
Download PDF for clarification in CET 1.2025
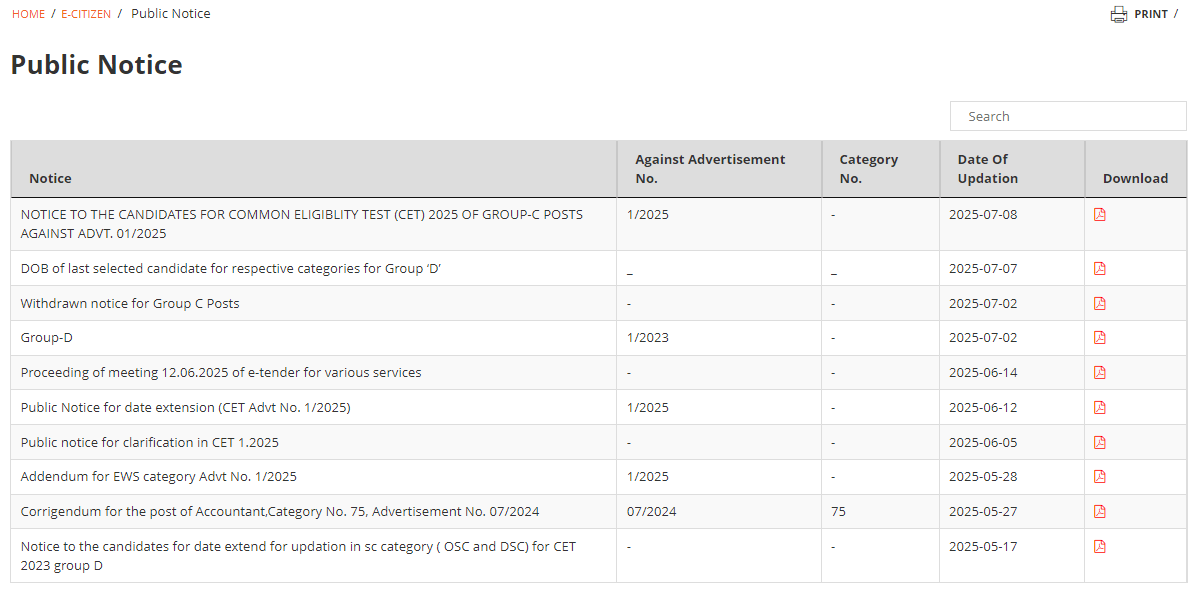point(1099,442)
